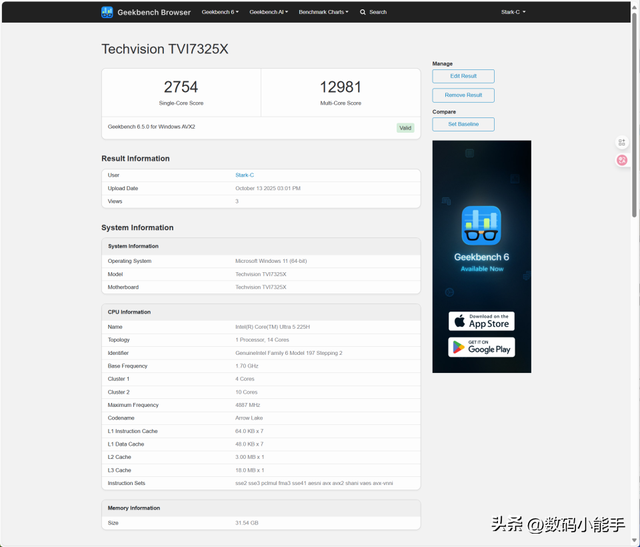This screenshot has height=547, width=640.
Task: Click the Valid status badge
Action: click(x=405, y=128)
